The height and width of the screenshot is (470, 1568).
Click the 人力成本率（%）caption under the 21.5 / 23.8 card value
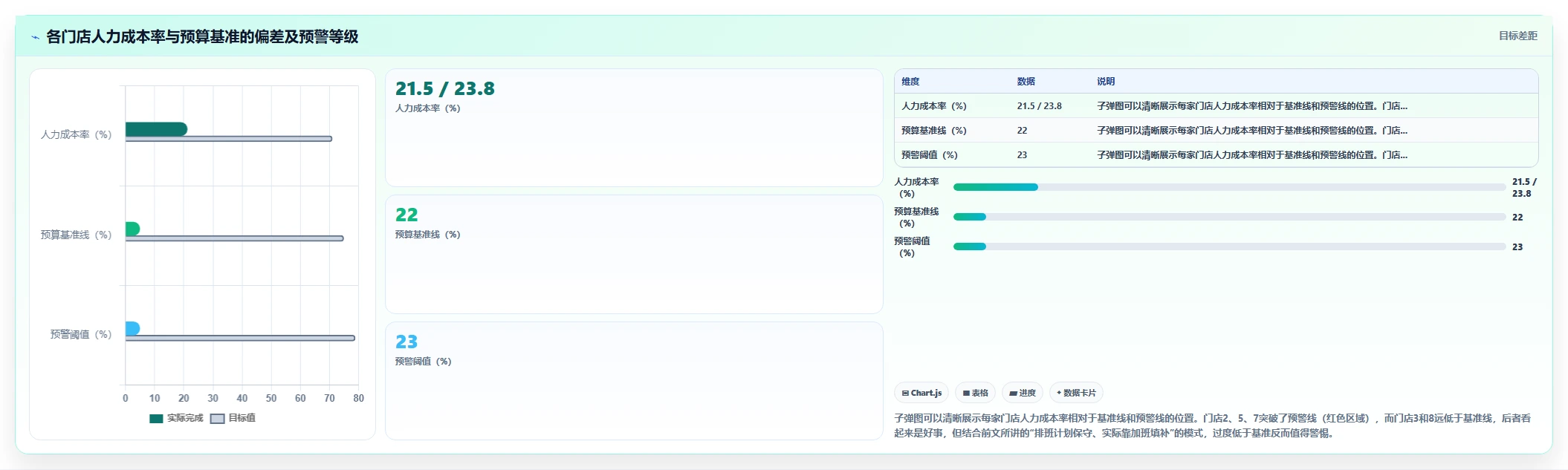click(x=428, y=108)
